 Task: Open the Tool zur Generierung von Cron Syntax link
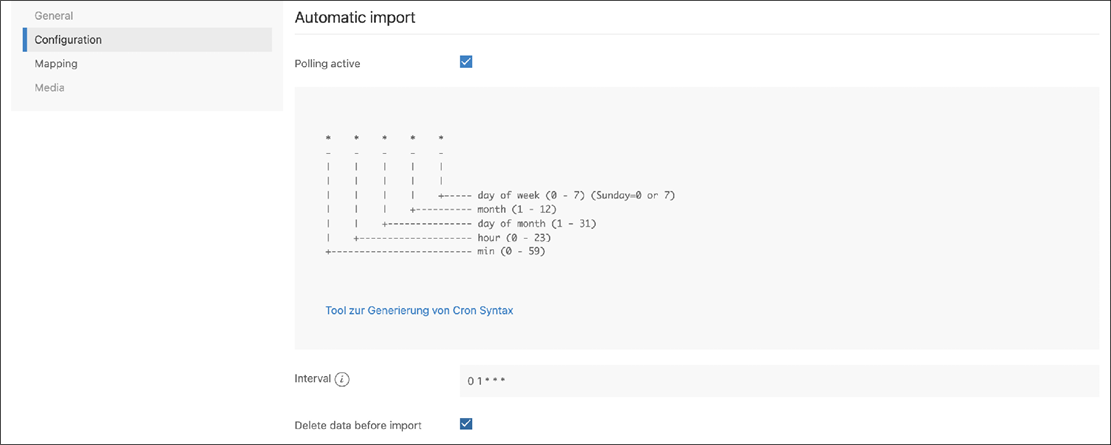(420, 310)
